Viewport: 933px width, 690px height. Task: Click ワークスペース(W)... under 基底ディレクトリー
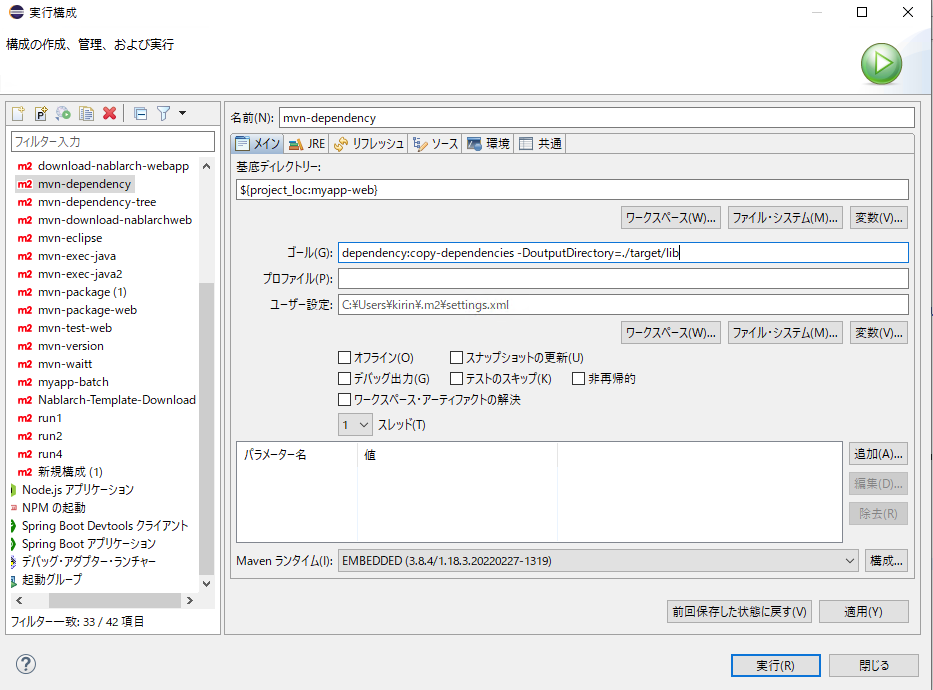671,218
